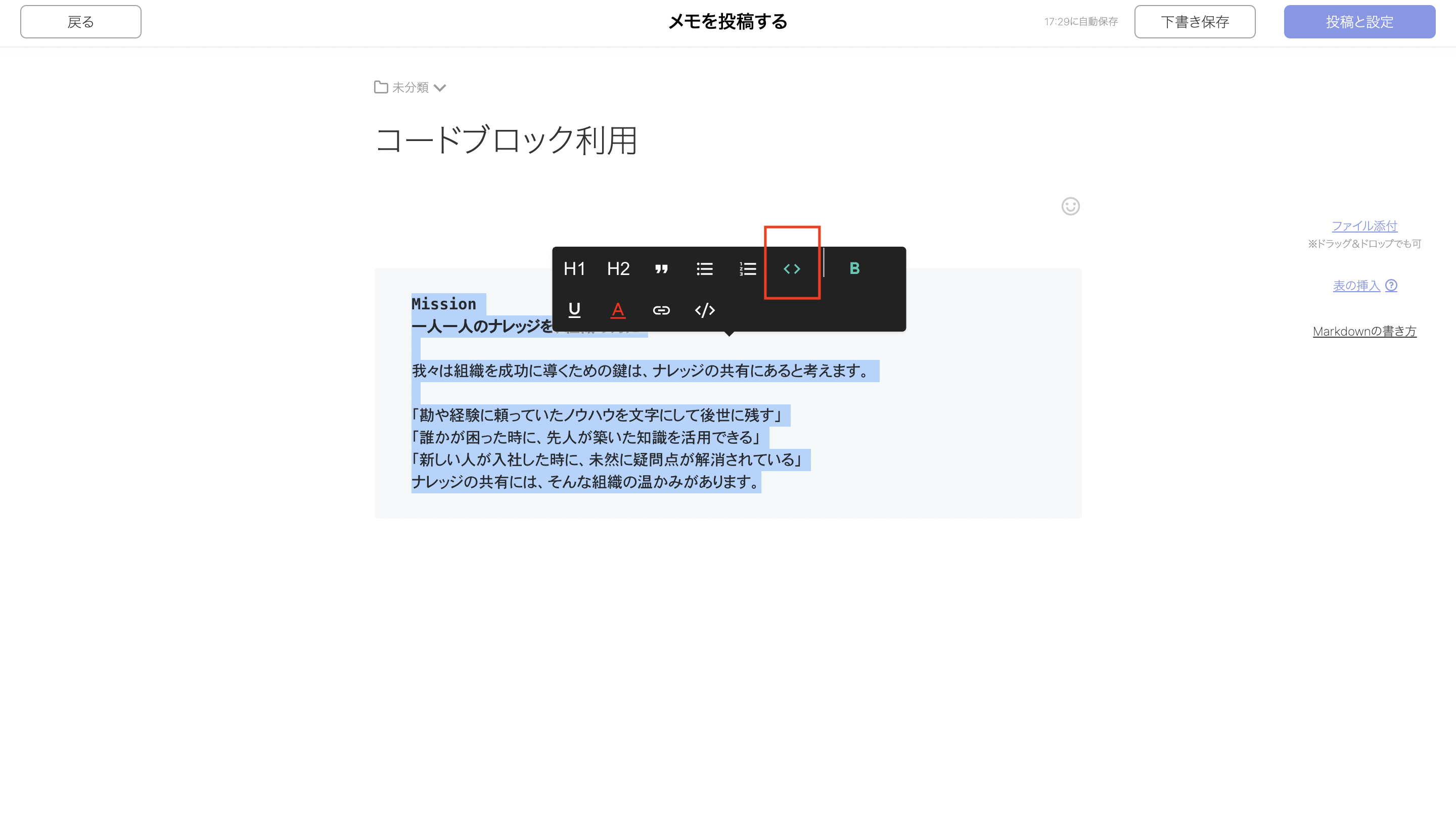
Task: Save draft with 下書き保存
Action: (1195, 22)
